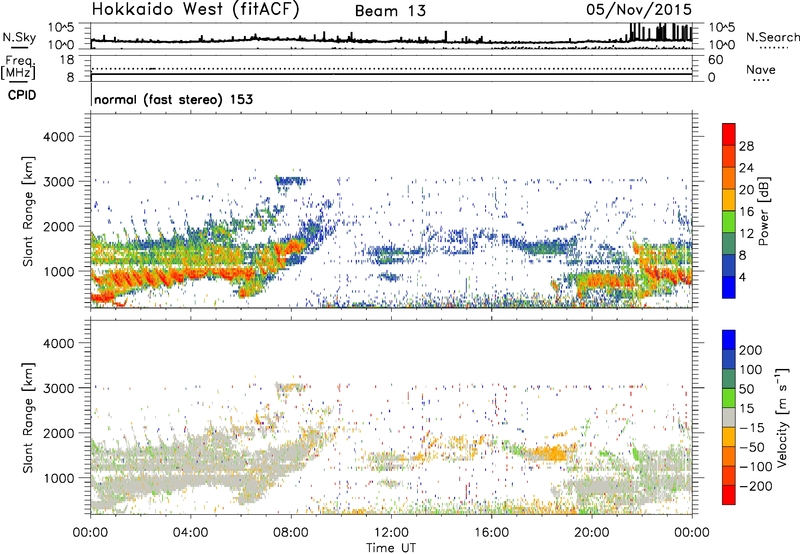This screenshot has height=554, width=800.
Task: Click the velocity colorbar label '200'
Action: click(x=751, y=350)
